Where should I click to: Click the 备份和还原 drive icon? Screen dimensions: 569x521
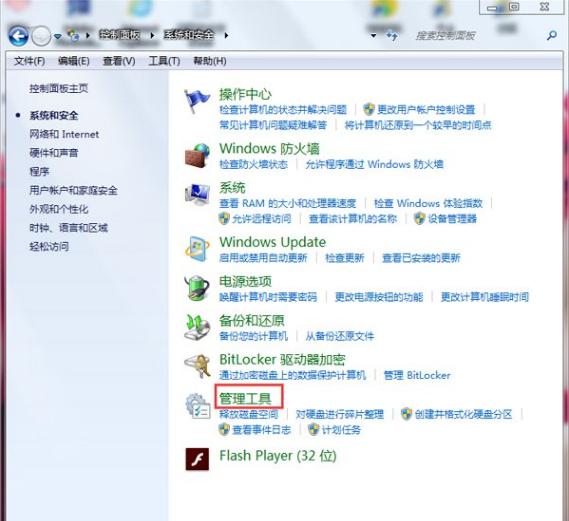point(197,328)
